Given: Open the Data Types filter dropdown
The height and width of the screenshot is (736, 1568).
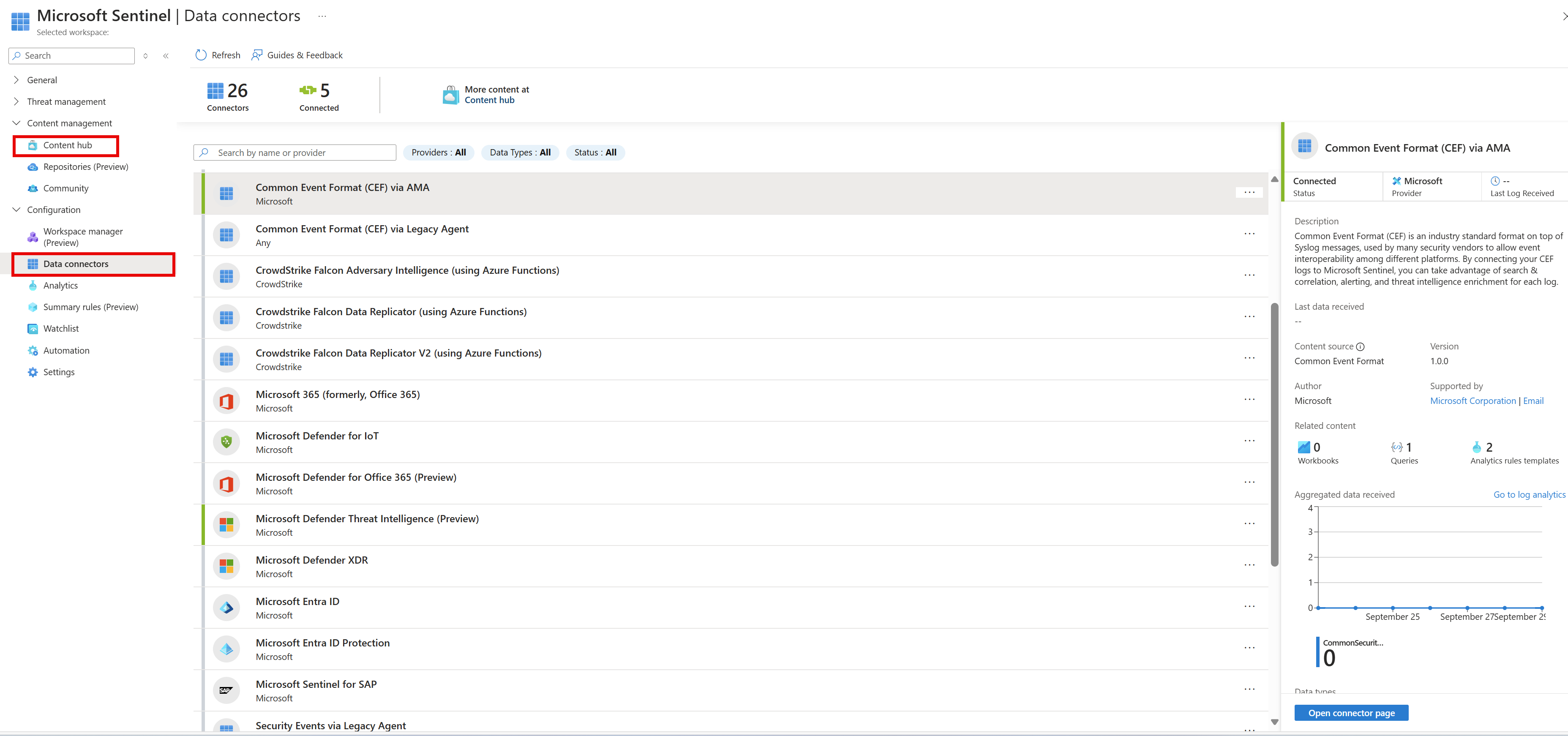Looking at the screenshot, I should click(520, 152).
